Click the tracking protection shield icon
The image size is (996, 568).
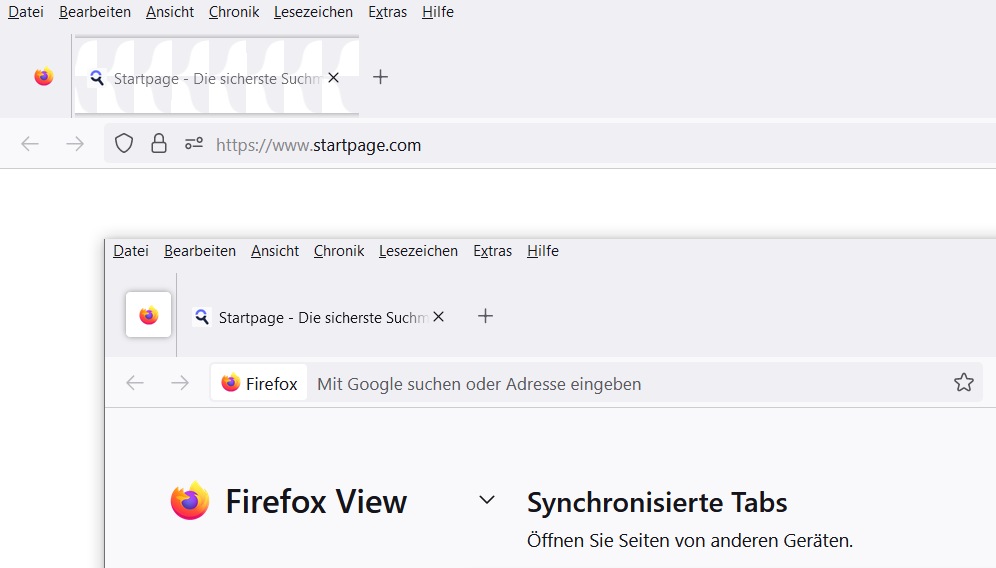[124, 144]
